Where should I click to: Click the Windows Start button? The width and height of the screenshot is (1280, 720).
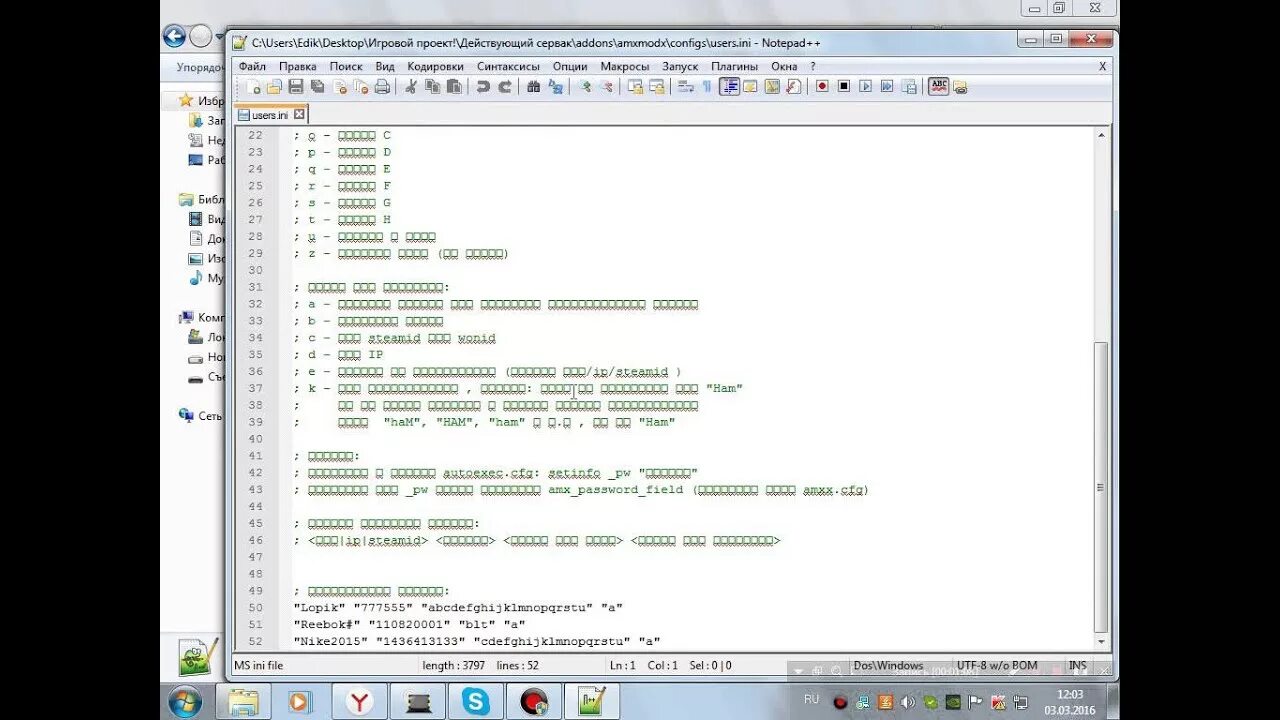tap(186, 702)
